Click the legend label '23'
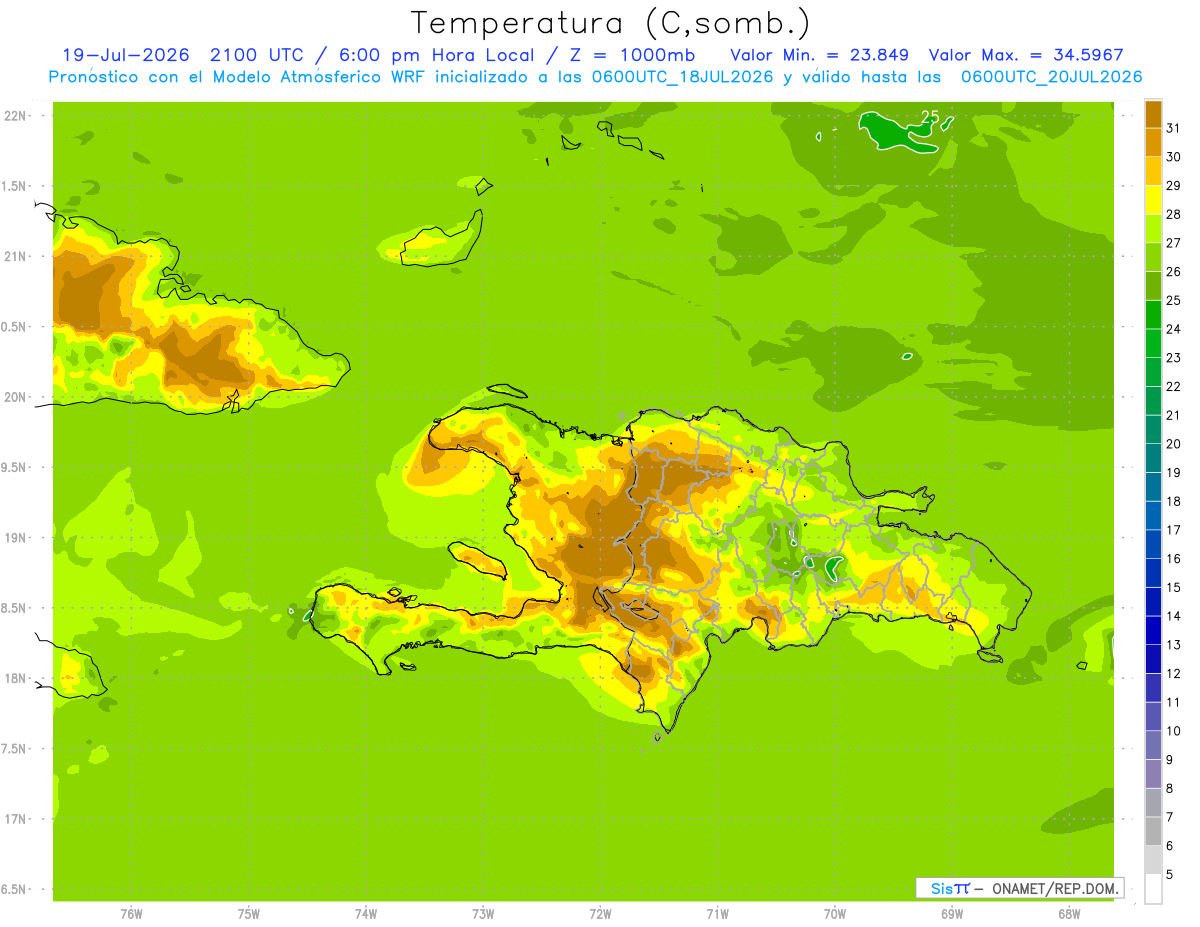This screenshot has height=927, width=1200. (1173, 358)
